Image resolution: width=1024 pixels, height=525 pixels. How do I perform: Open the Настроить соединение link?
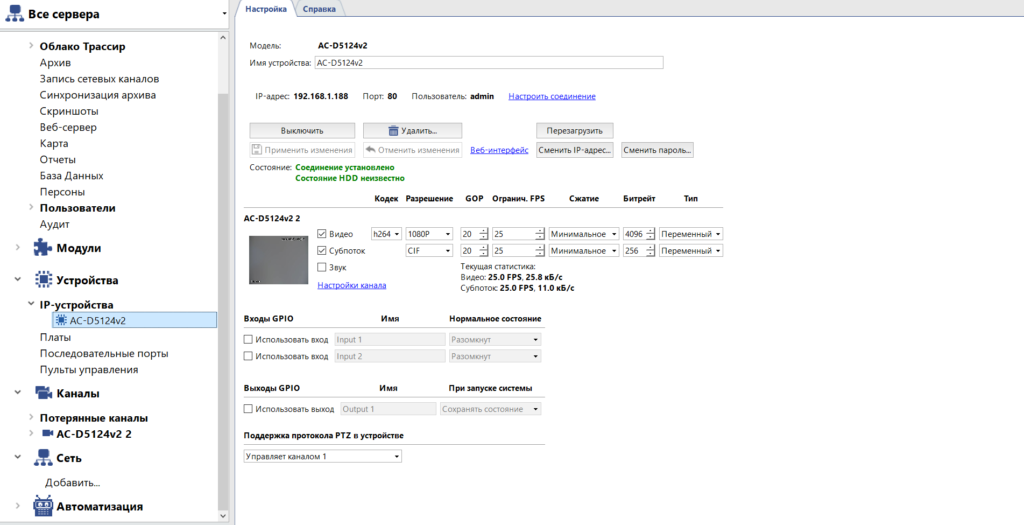[x=551, y=96]
